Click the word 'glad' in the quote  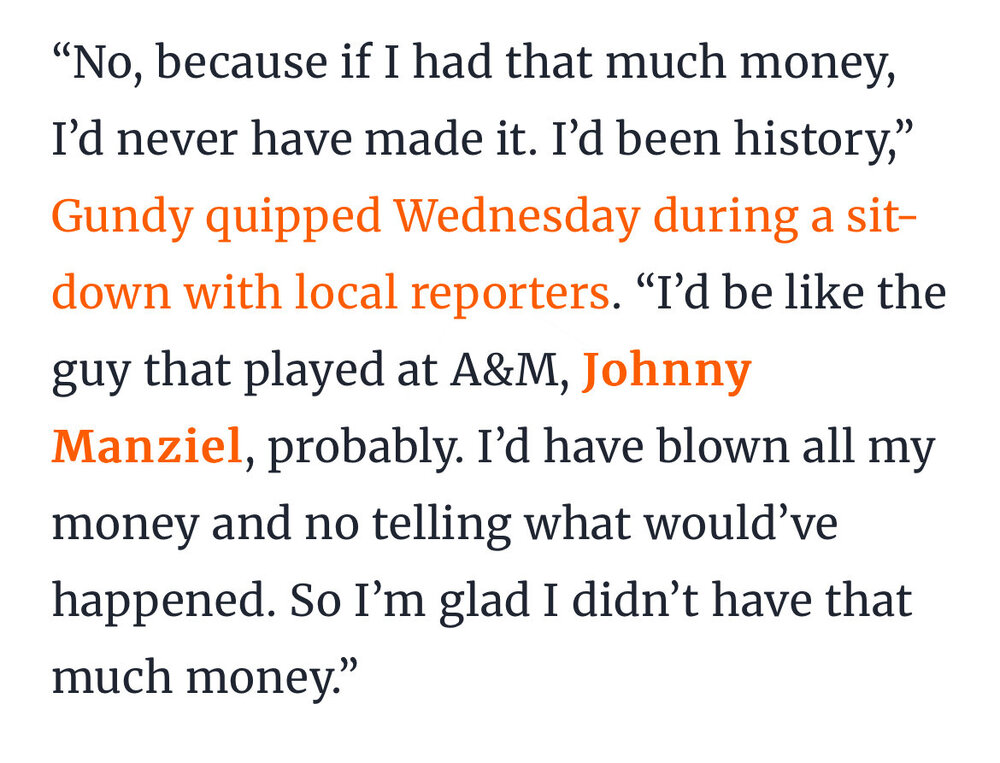(x=485, y=602)
